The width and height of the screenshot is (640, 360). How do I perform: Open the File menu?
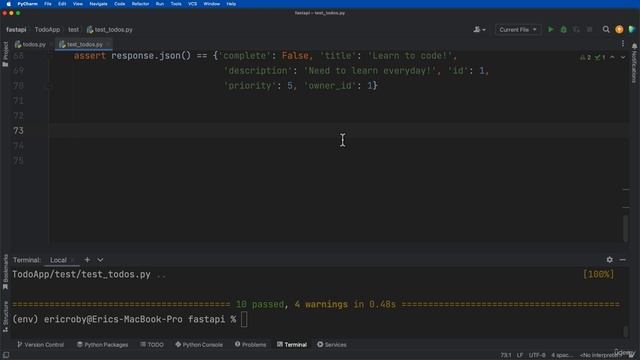[x=48, y=4]
